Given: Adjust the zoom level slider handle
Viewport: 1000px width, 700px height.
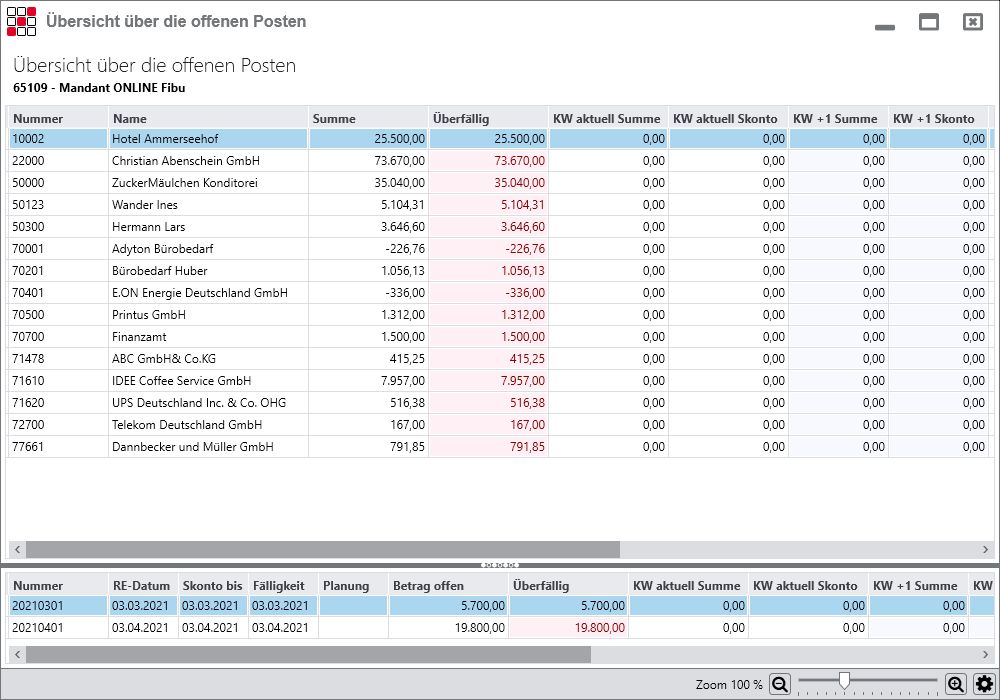Looking at the screenshot, I should pos(844,681).
